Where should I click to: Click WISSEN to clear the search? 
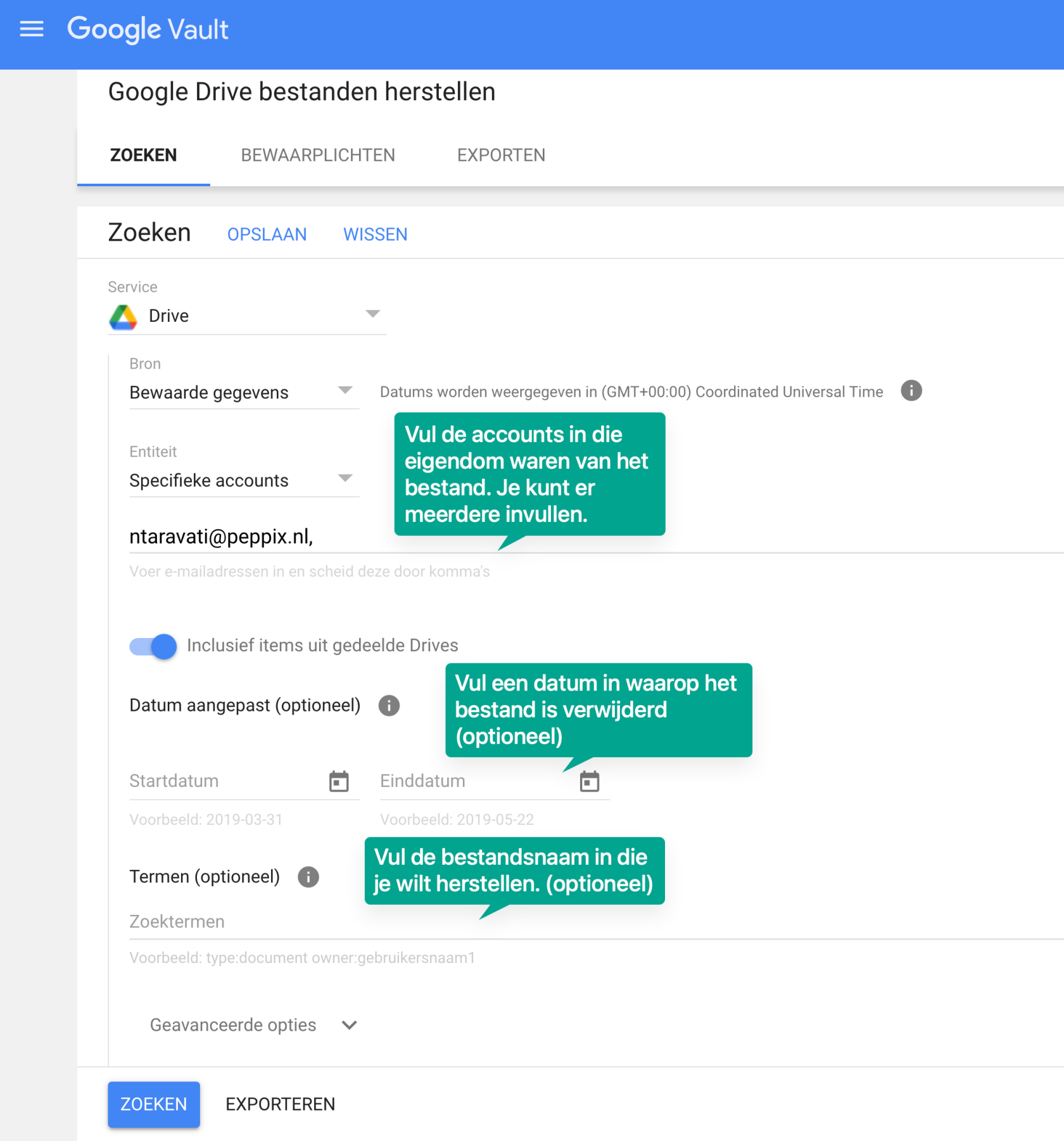click(x=375, y=234)
